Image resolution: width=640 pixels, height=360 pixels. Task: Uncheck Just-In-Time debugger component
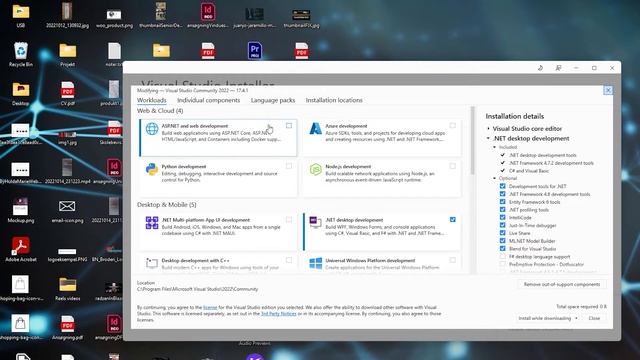click(502, 225)
